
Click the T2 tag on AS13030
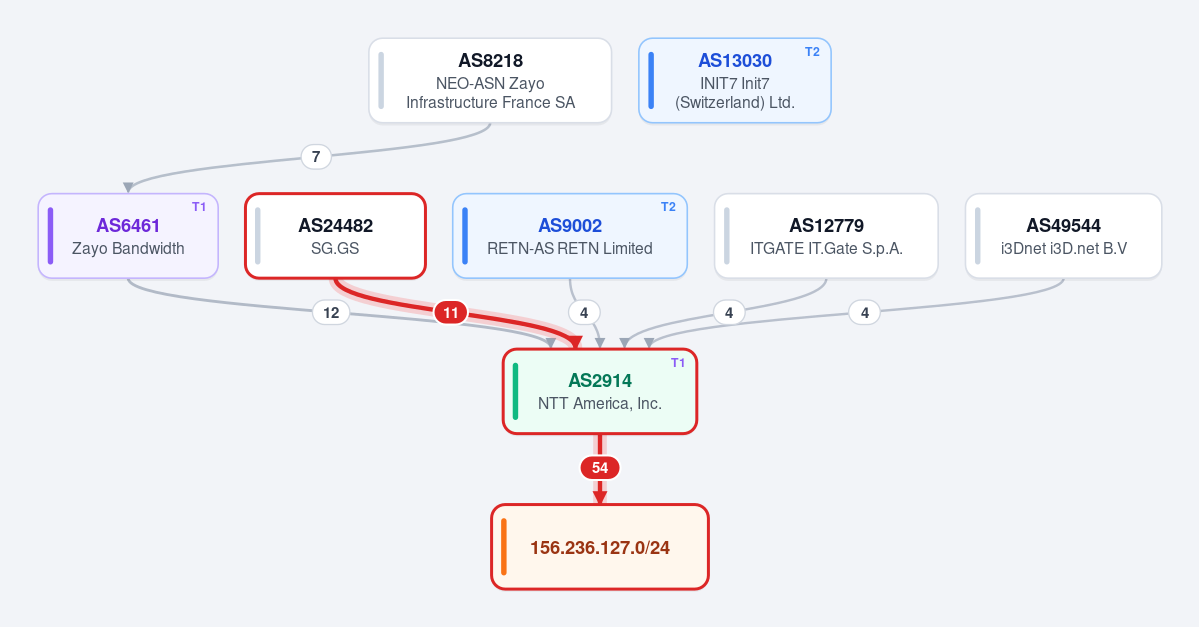(x=812, y=52)
